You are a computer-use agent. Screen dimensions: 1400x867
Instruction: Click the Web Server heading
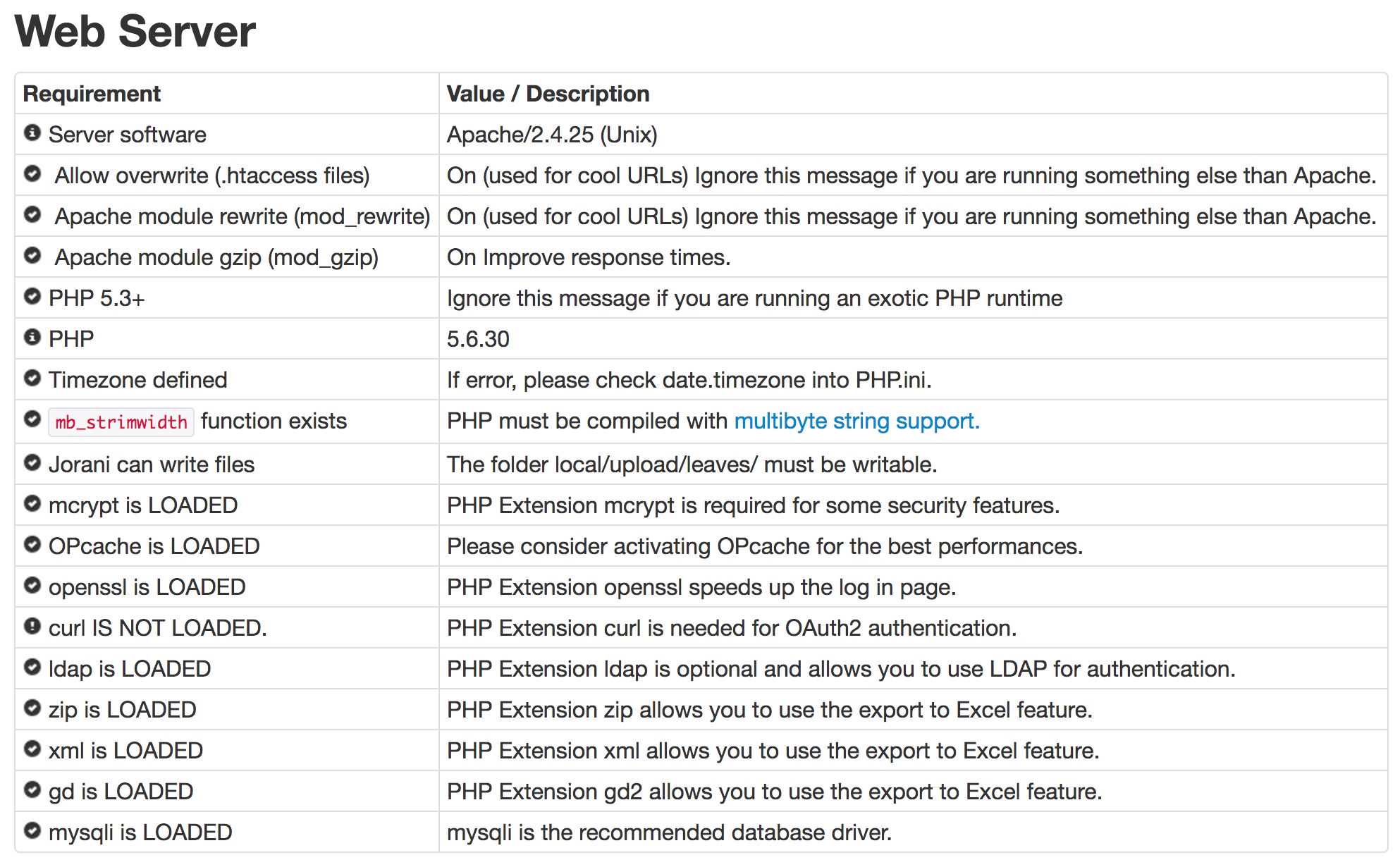click(135, 32)
